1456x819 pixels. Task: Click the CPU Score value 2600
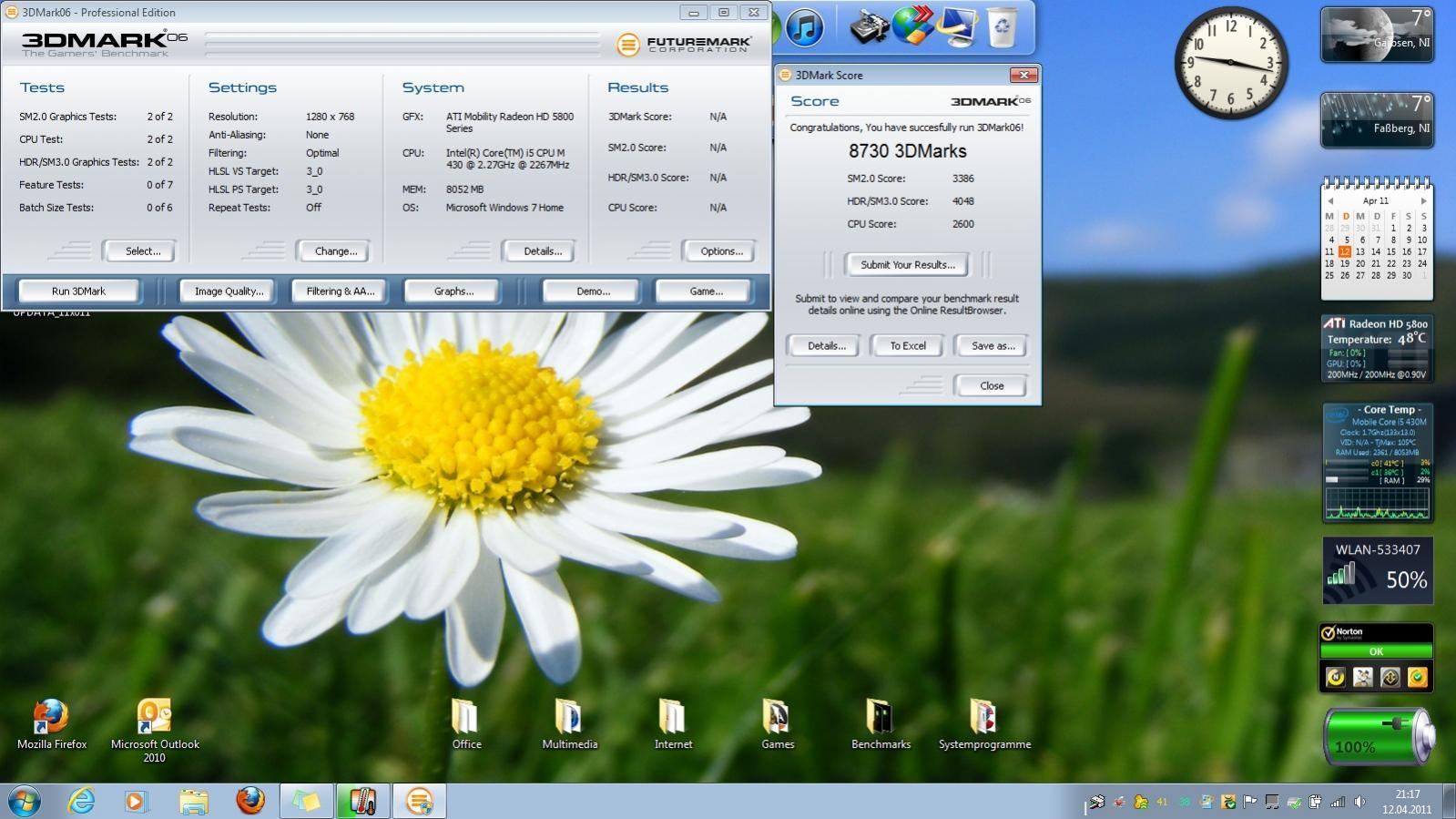click(x=963, y=224)
